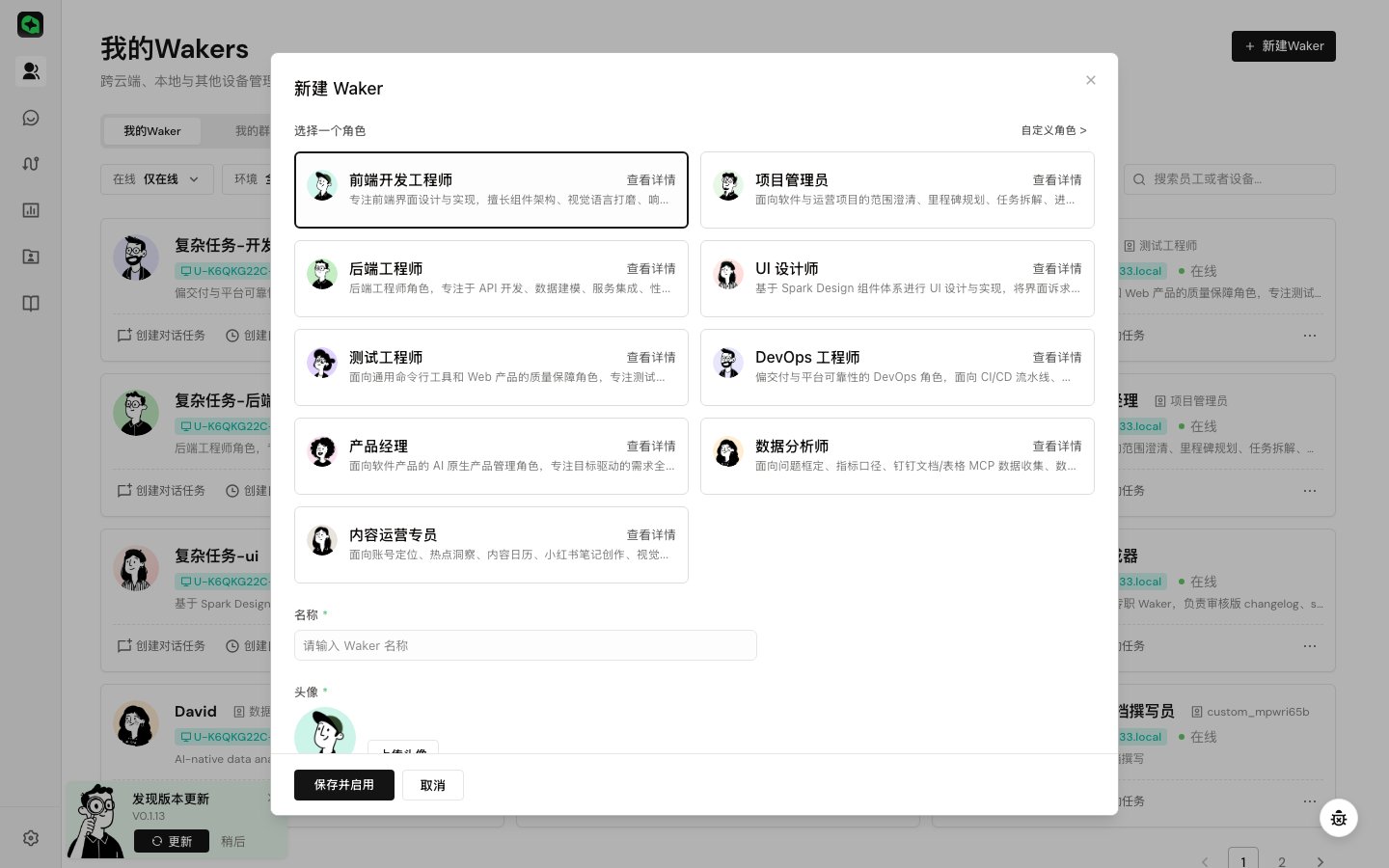
Task: Click 内容运营专员 avatar icon
Action: (x=322, y=541)
